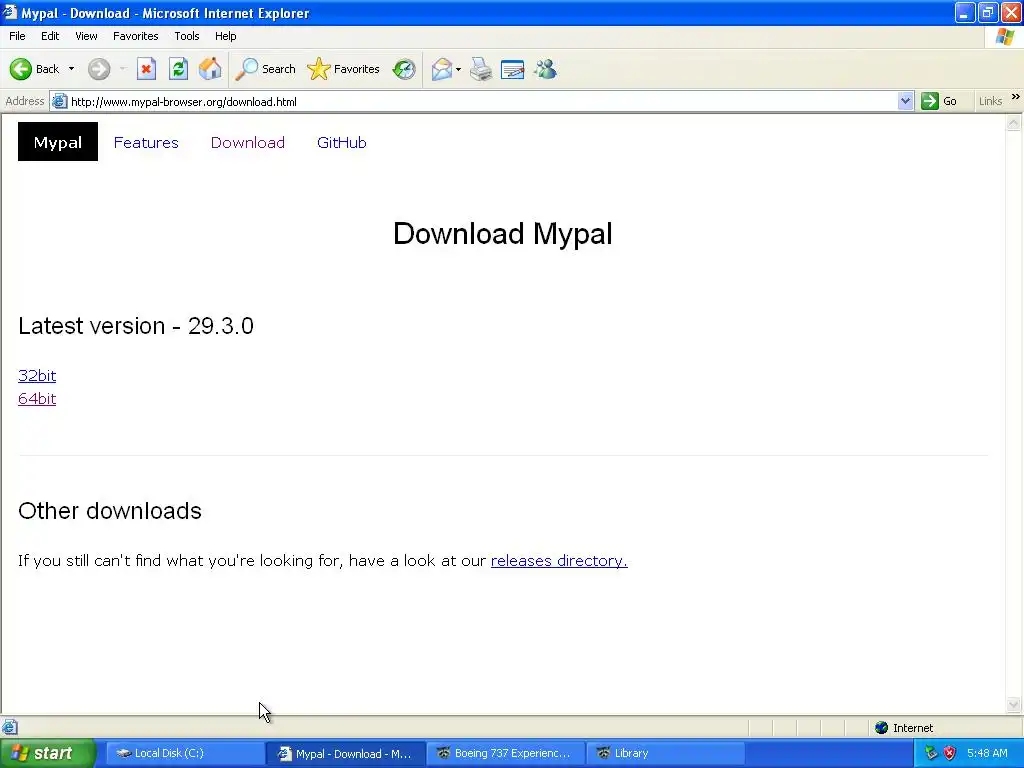Click the IE icon in title bar
Viewport: 1024px width, 768px height.
[10, 12]
